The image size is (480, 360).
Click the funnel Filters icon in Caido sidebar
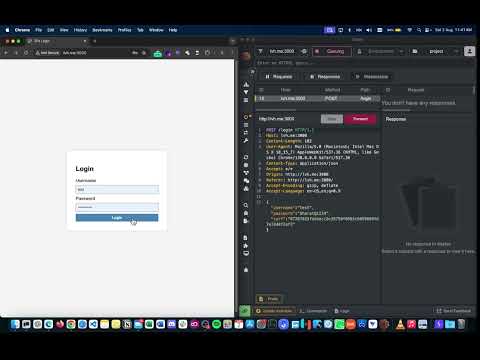(246, 92)
